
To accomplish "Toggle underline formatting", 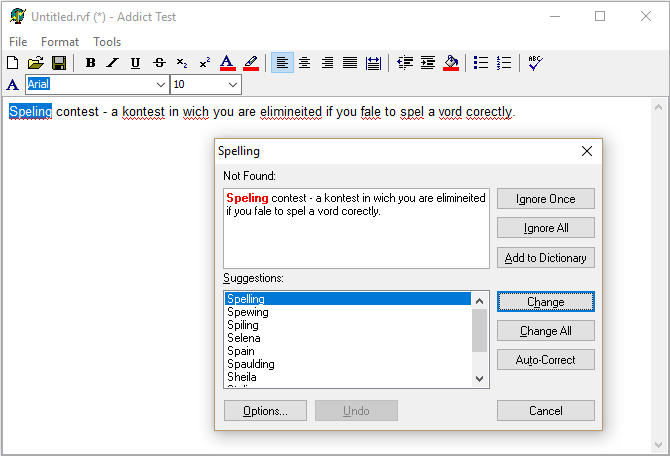I will [x=136, y=63].
